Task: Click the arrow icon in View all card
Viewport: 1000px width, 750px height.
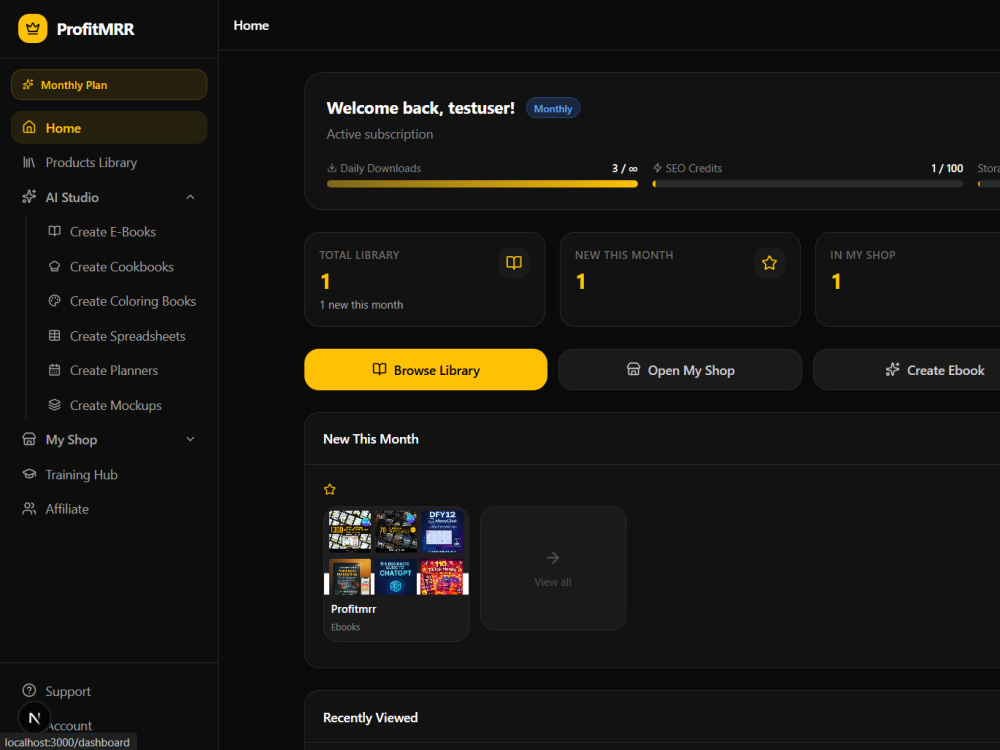Action: point(553,557)
